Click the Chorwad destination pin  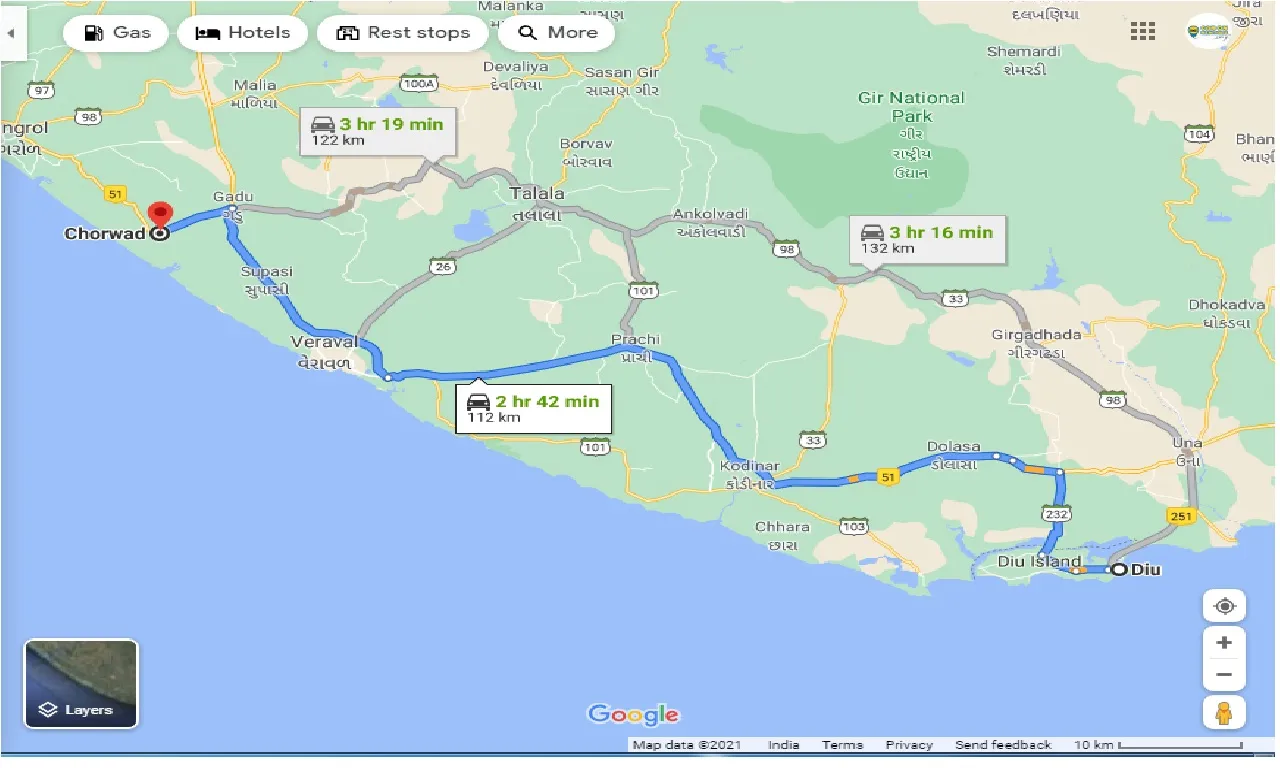tap(161, 215)
